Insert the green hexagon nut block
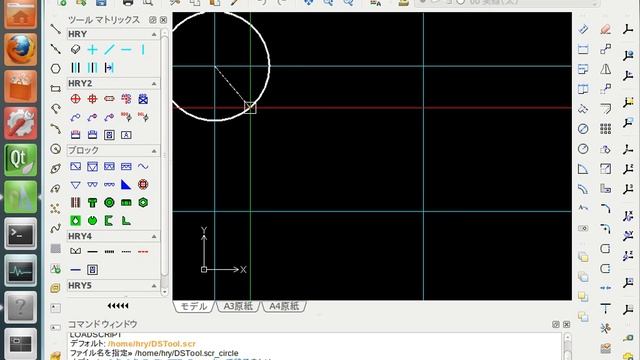The image size is (640, 360). click(x=143, y=202)
